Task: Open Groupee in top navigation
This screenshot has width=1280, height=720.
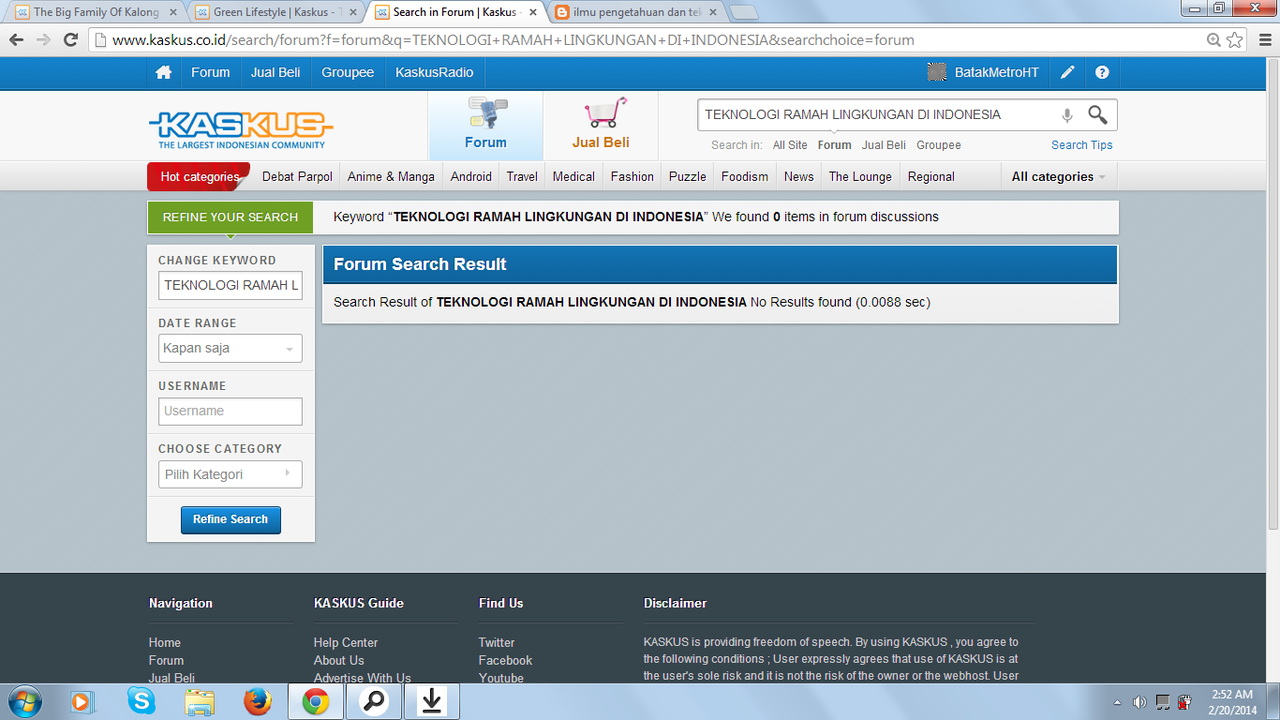Action: (348, 73)
